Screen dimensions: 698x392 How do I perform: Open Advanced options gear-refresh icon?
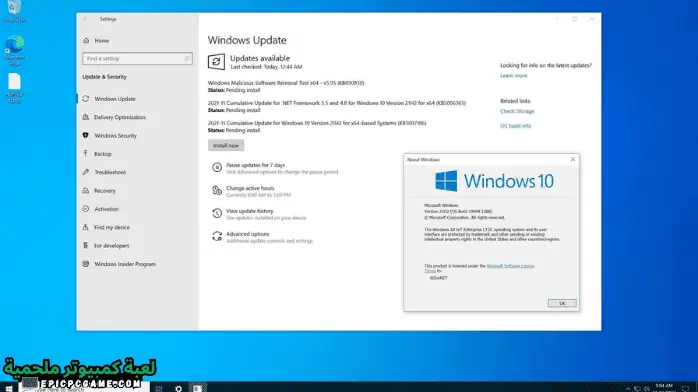217,236
